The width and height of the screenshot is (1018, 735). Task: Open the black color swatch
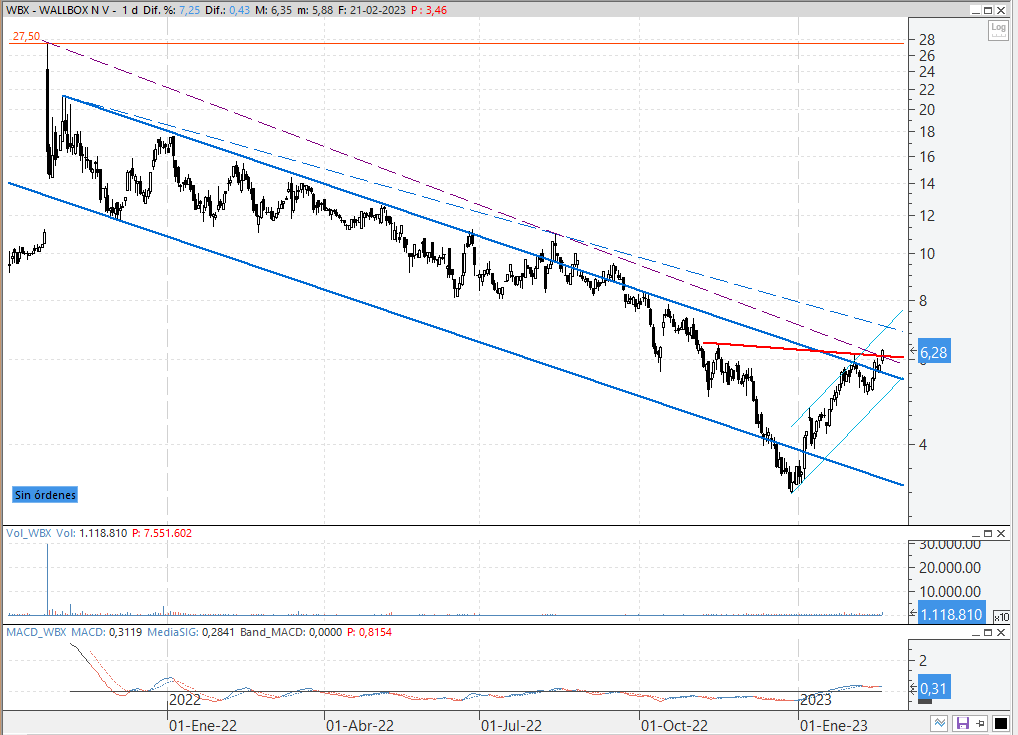tap(1000, 723)
